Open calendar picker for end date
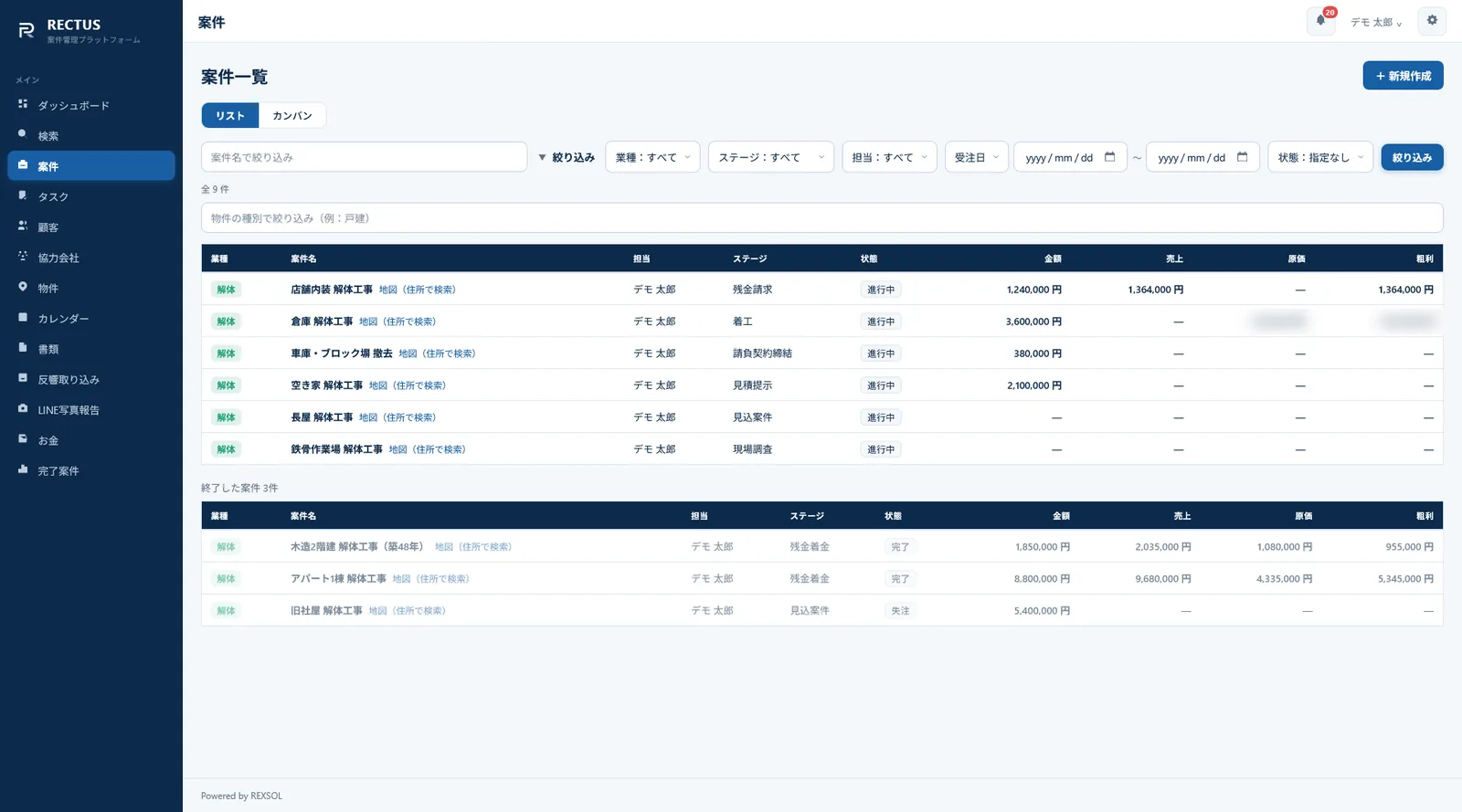This screenshot has height=812, width=1462. (x=1243, y=157)
